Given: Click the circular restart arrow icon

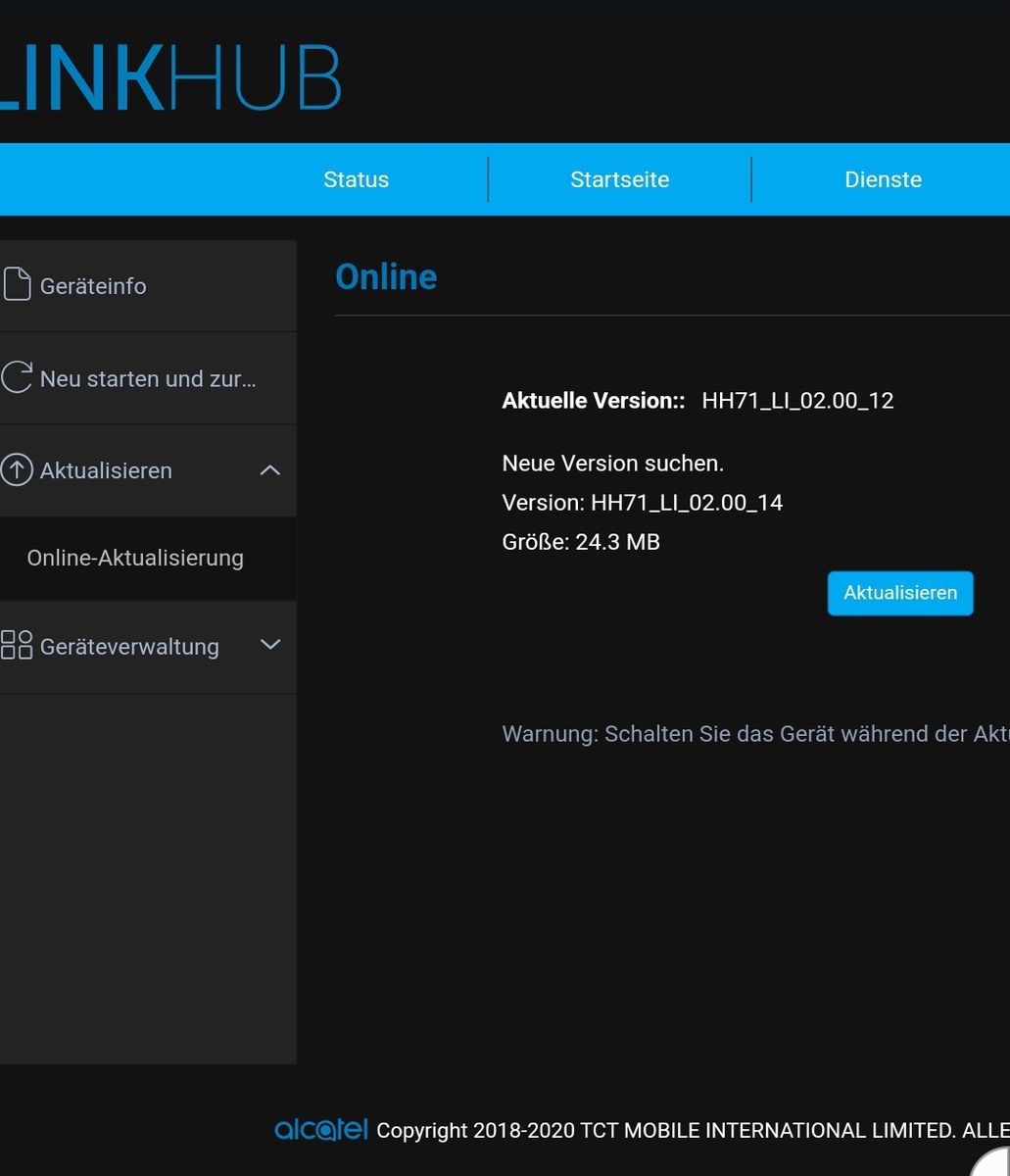Looking at the screenshot, I should 17,377.
